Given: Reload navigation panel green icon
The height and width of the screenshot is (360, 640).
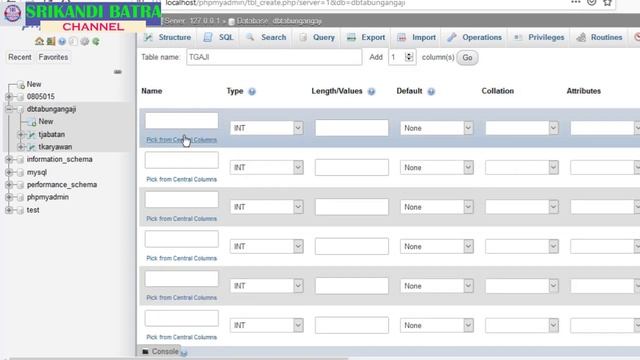Looking at the screenshot, I should click(x=96, y=41).
